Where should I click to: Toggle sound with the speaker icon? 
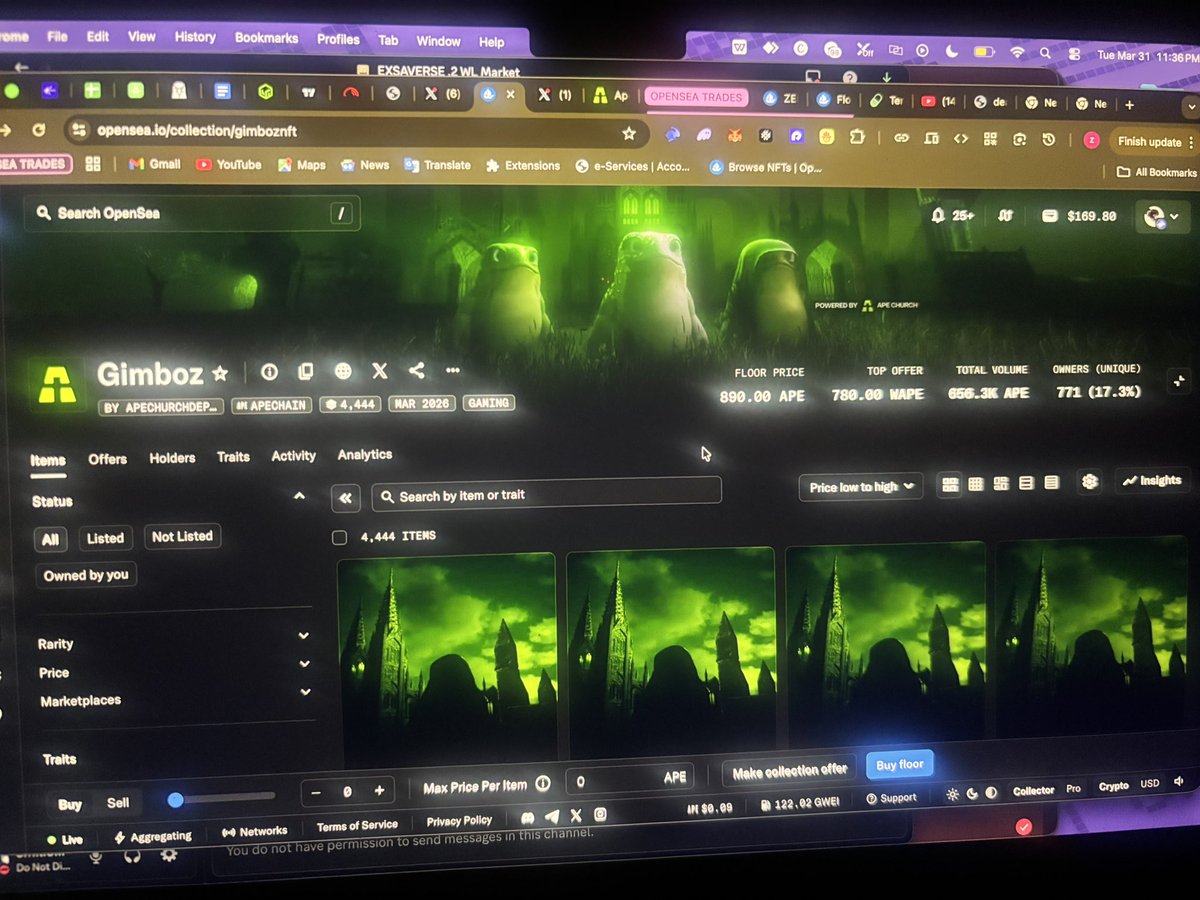pos(1178,782)
